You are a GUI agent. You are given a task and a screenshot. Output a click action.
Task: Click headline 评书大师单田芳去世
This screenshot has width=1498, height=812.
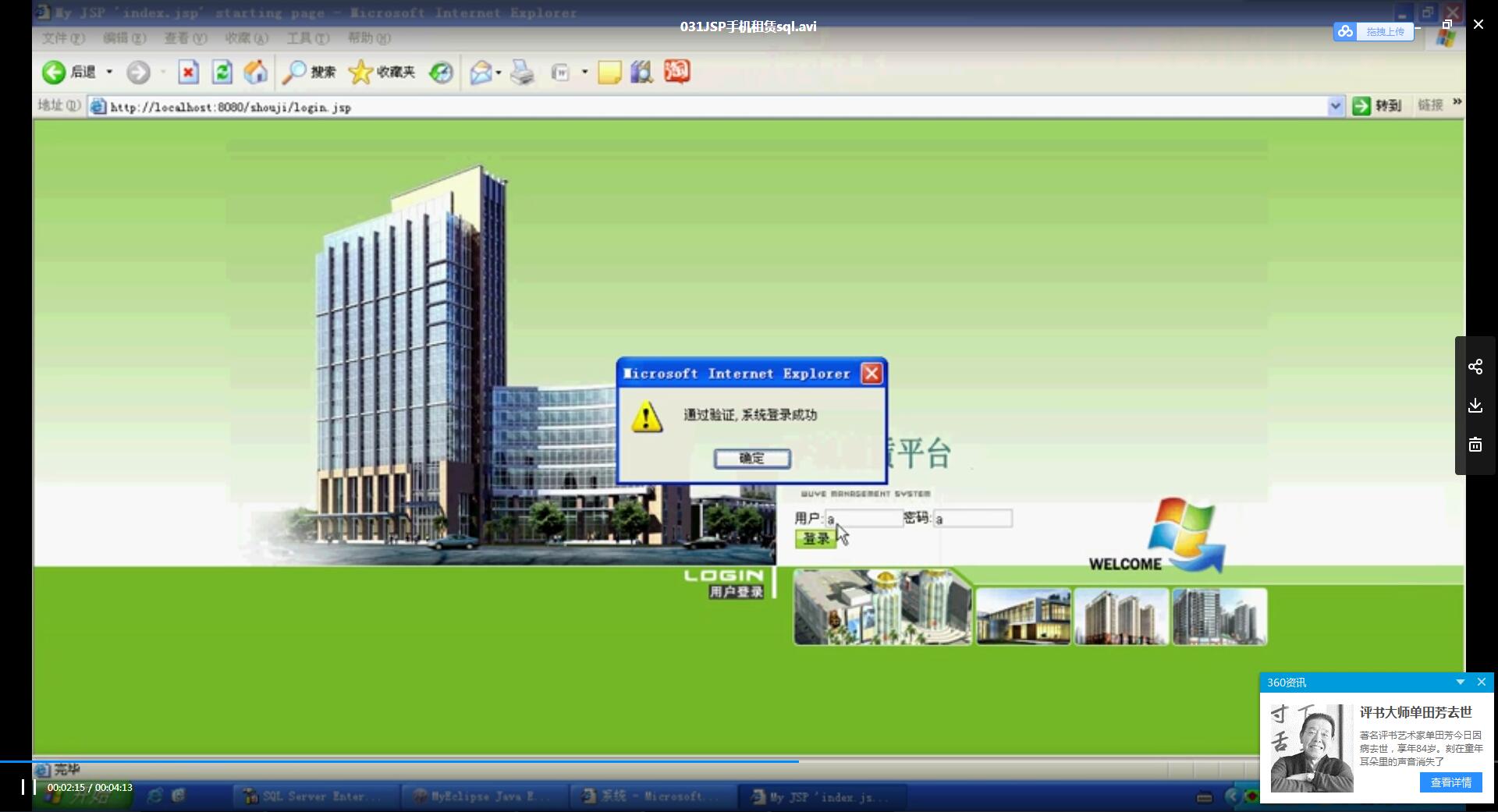1415,712
